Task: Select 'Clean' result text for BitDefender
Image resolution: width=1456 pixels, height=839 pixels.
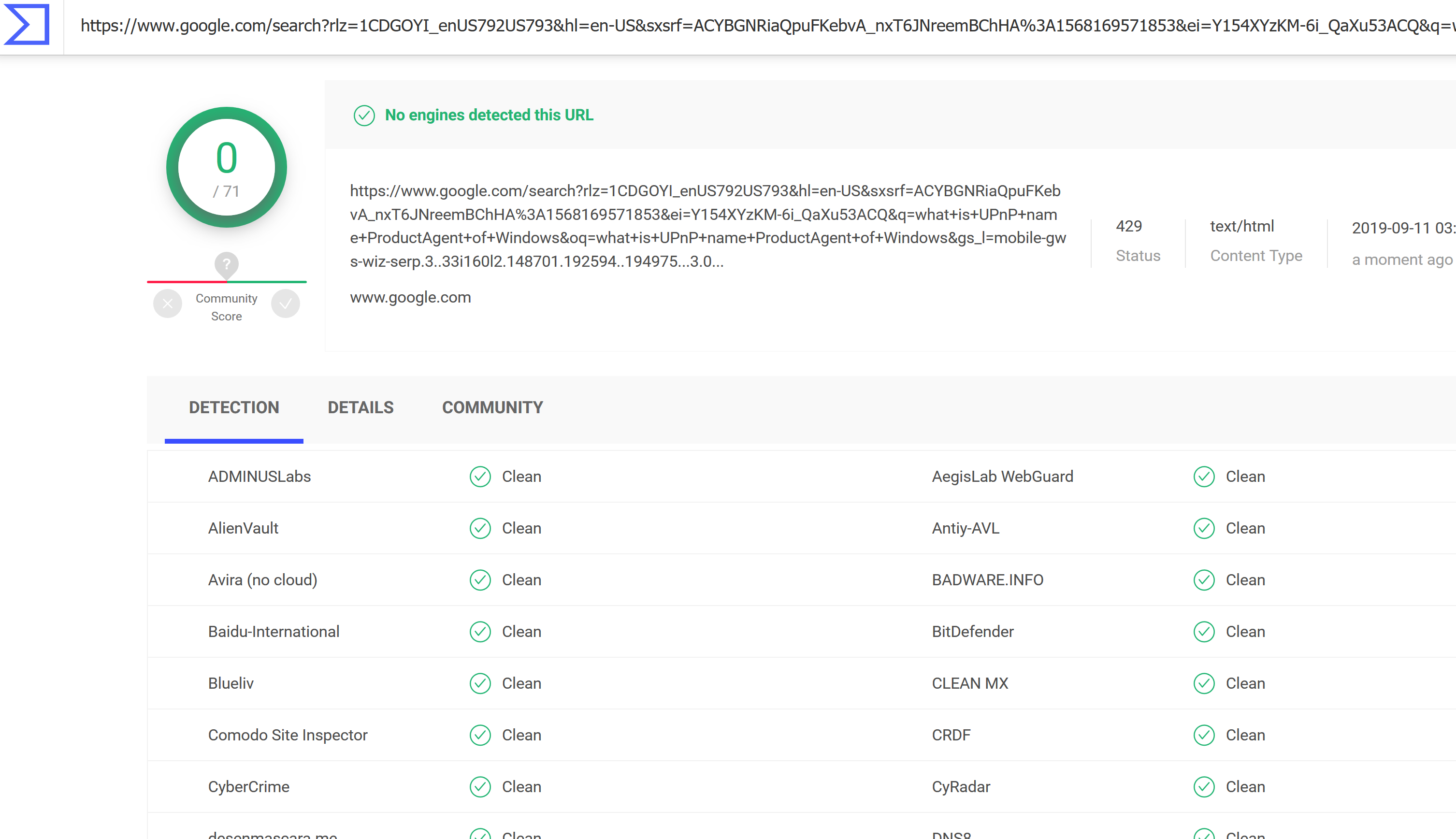Action: pos(1245,632)
